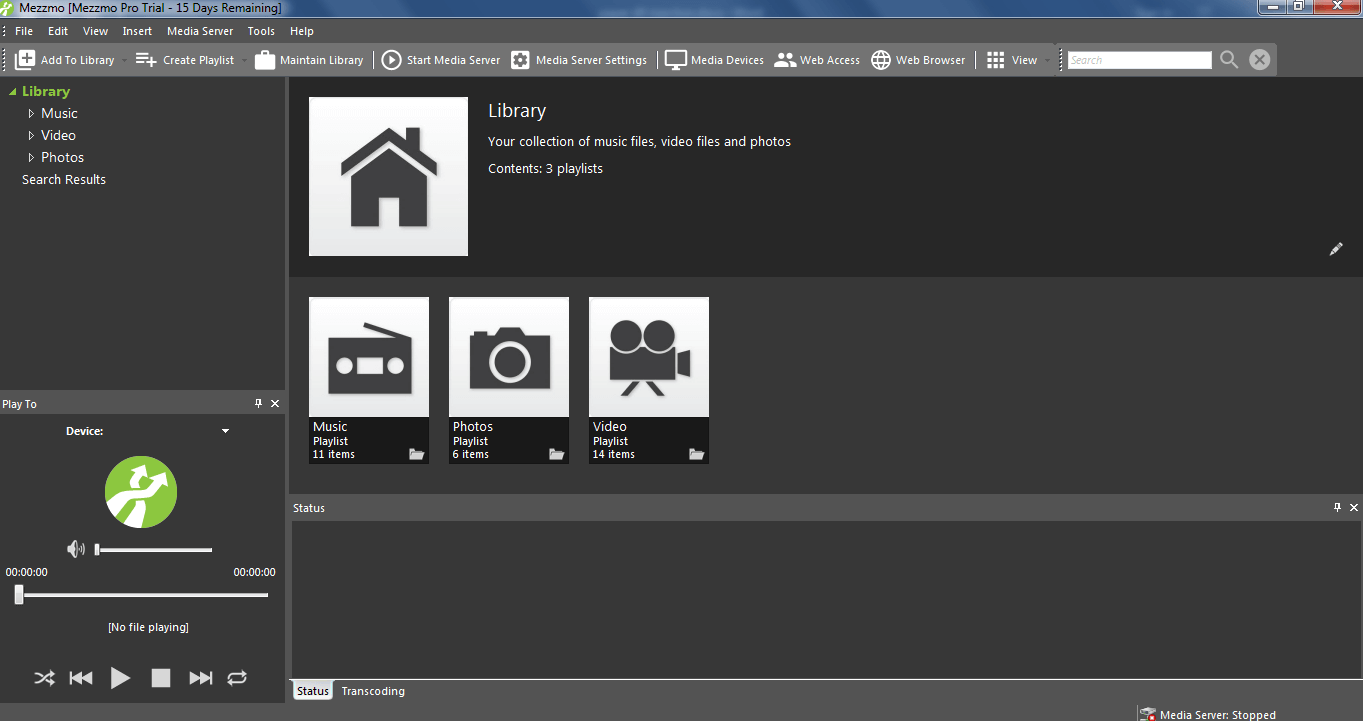This screenshot has width=1363, height=721.
Task: Start Media Server play icon
Action: coord(392,60)
